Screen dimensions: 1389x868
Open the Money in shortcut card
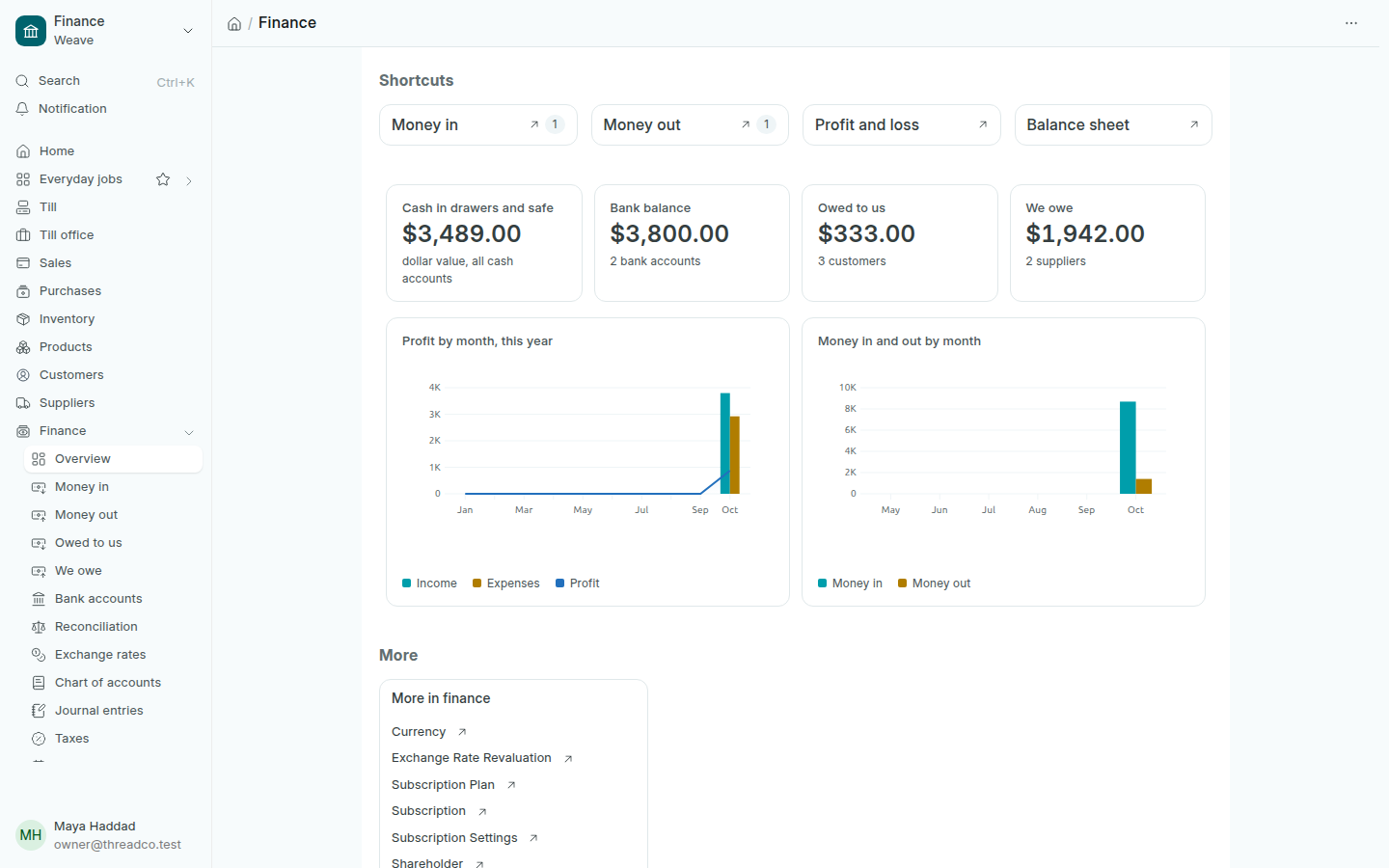(x=478, y=125)
